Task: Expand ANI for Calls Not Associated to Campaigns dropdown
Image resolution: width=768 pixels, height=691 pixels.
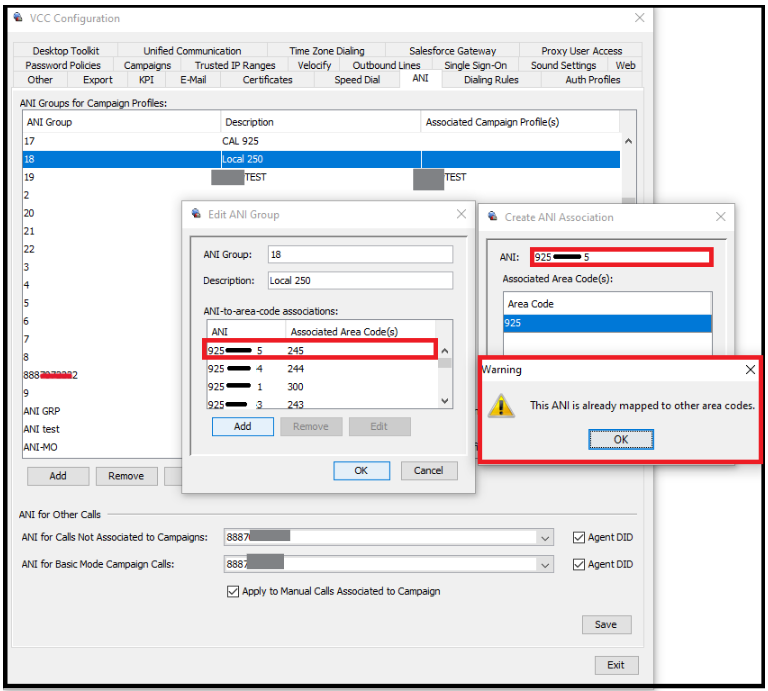Action: tap(545, 538)
